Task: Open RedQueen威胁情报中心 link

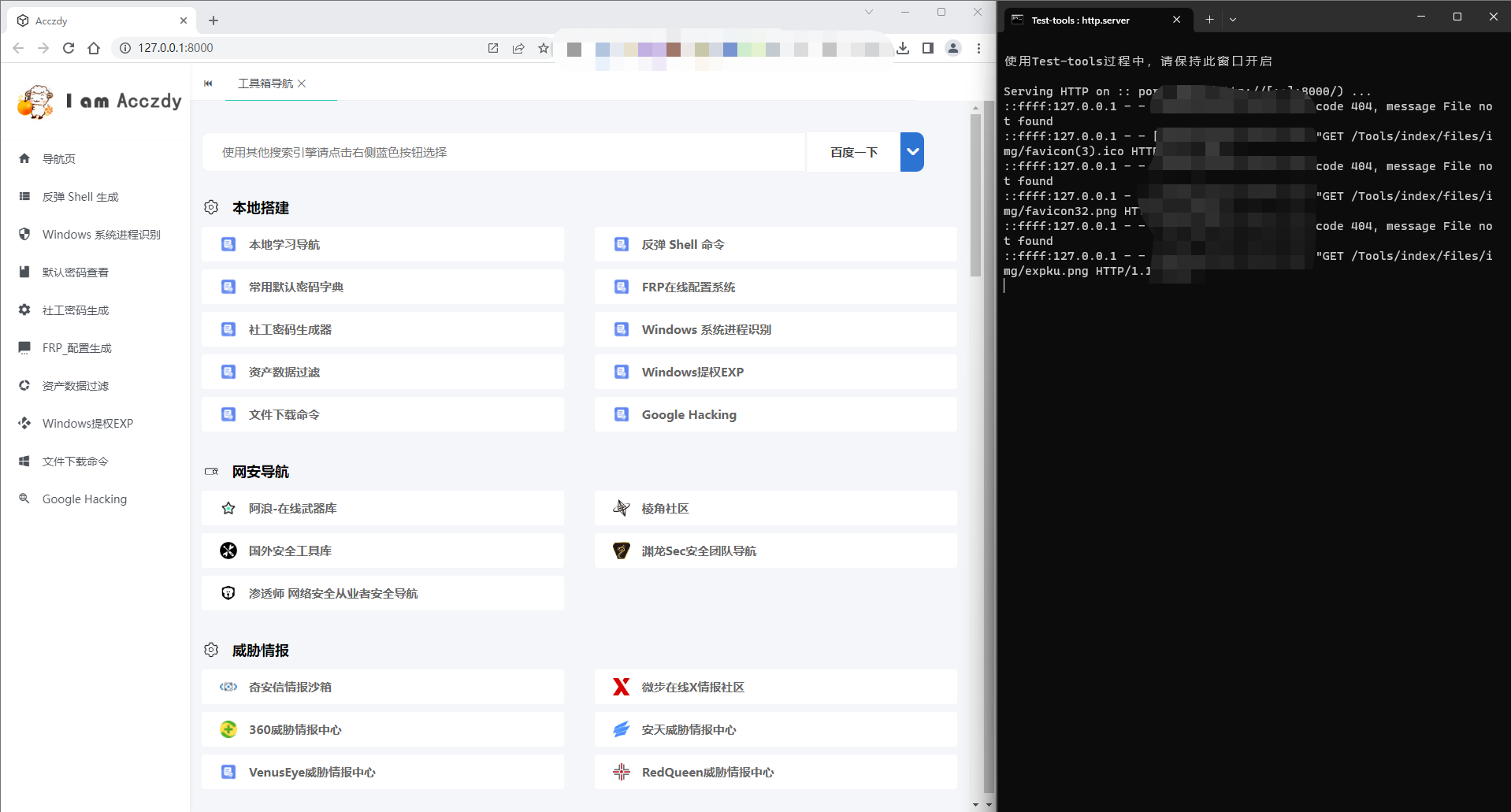Action: tap(776, 773)
